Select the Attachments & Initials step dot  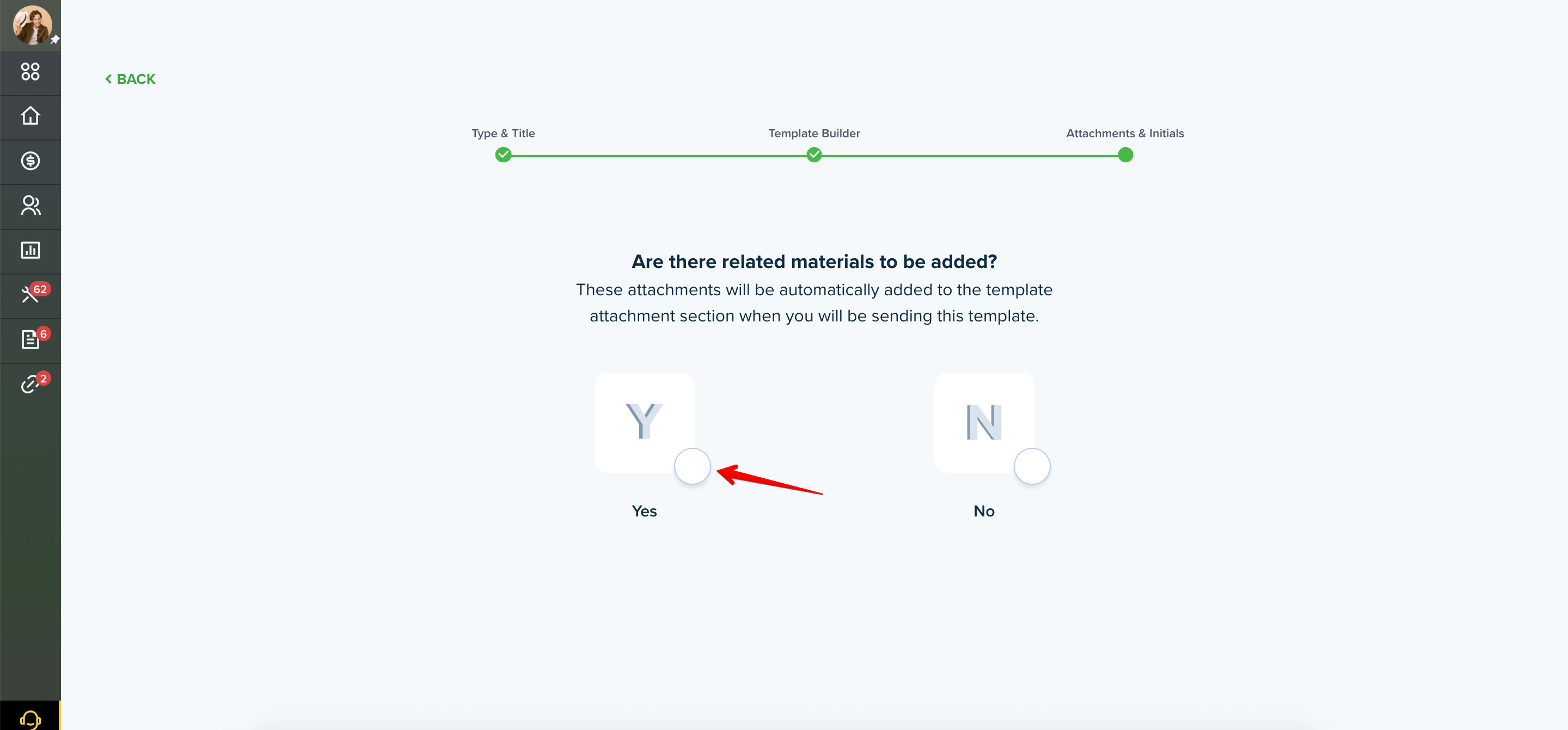[x=1125, y=155]
